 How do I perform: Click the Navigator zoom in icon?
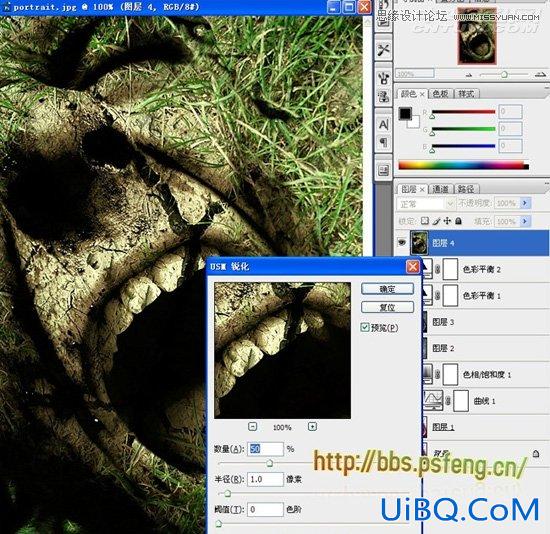point(541,74)
